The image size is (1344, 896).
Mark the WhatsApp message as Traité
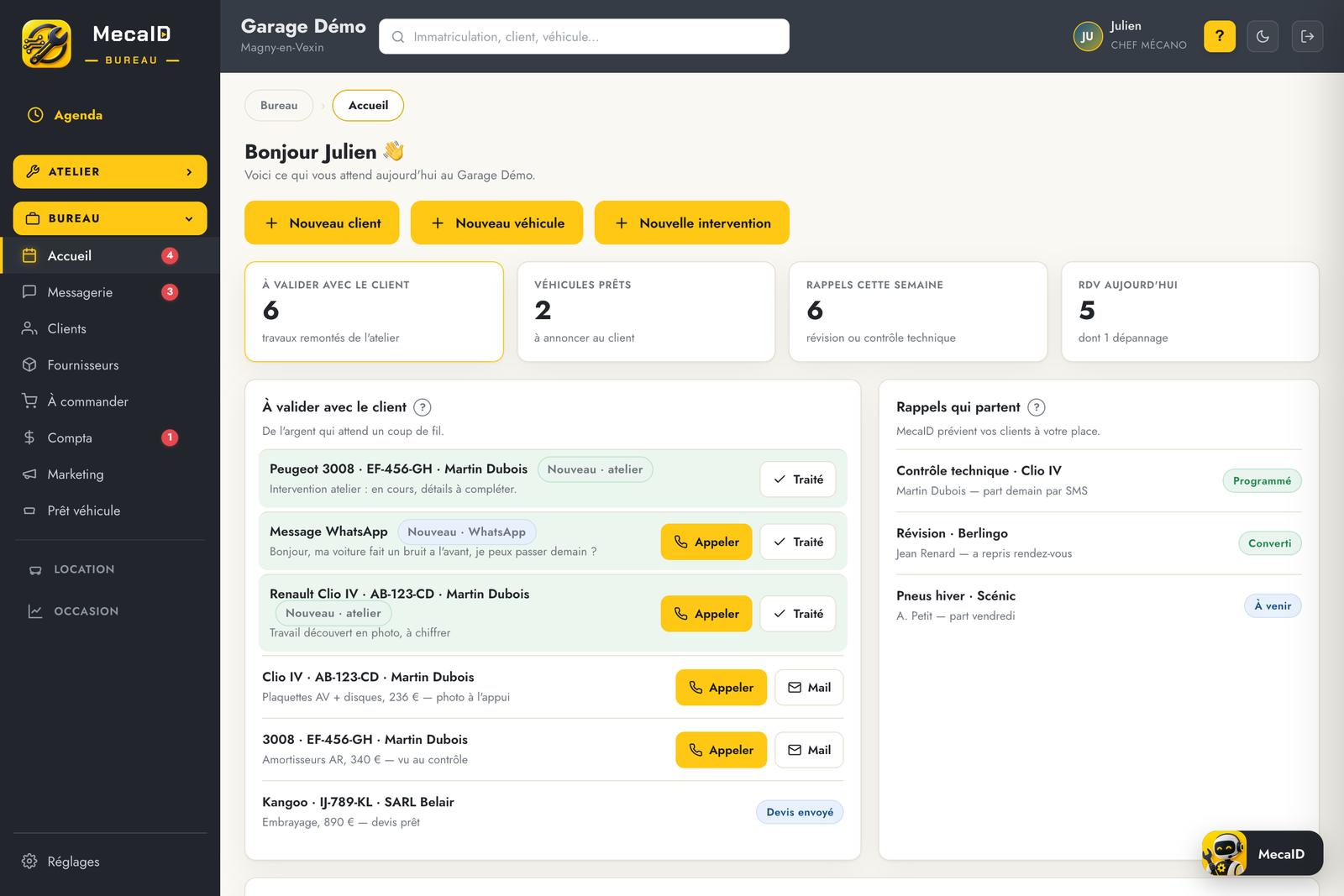(x=798, y=542)
